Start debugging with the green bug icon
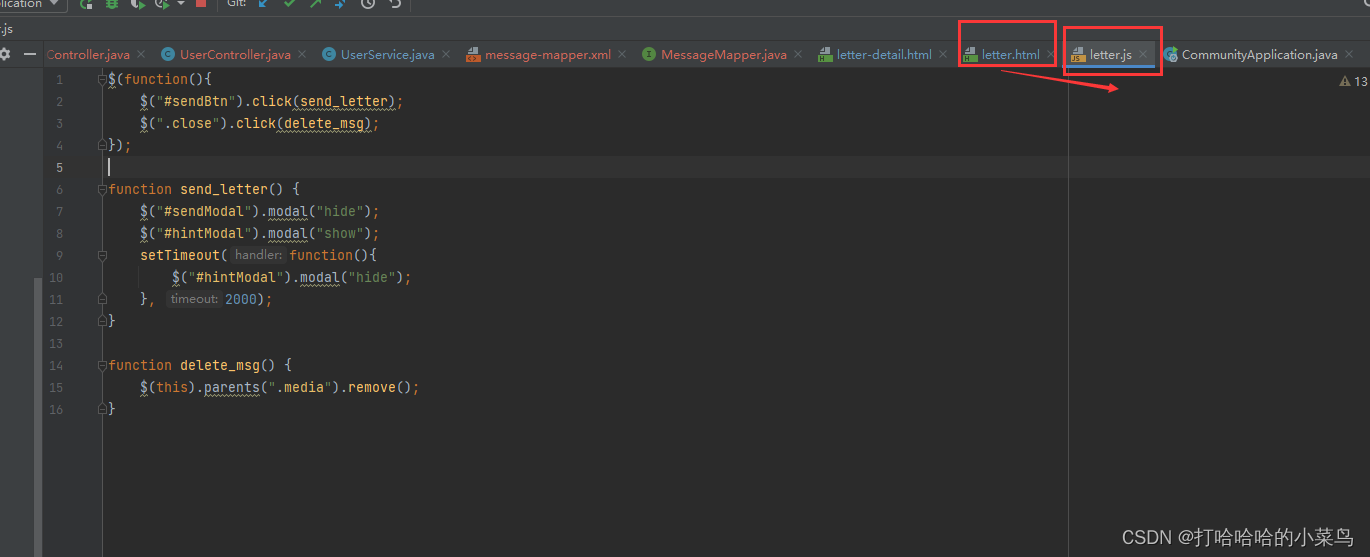The width and height of the screenshot is (1370, 557). (112, 4)
